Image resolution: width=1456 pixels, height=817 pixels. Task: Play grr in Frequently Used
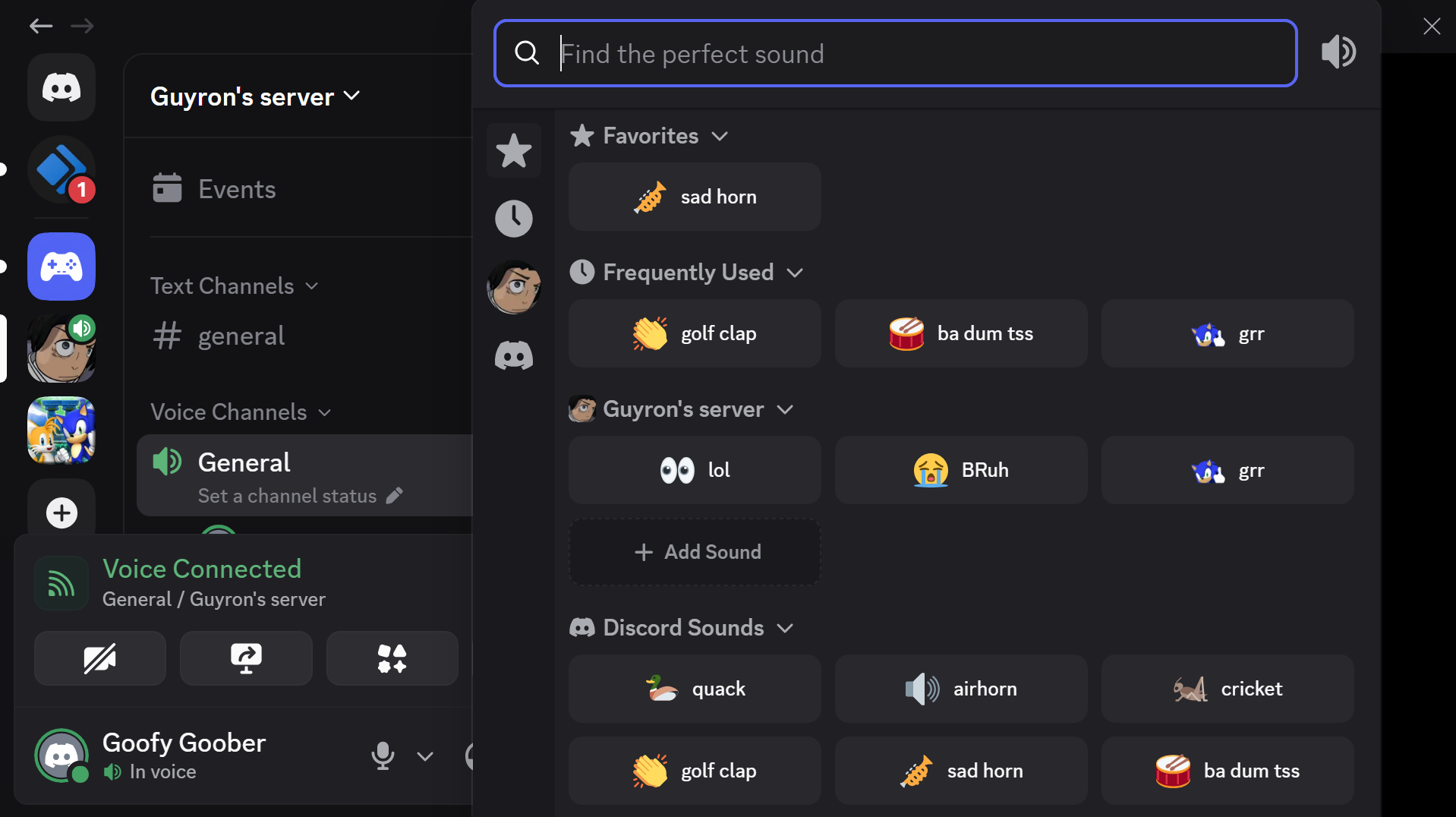coord(1228,333)
